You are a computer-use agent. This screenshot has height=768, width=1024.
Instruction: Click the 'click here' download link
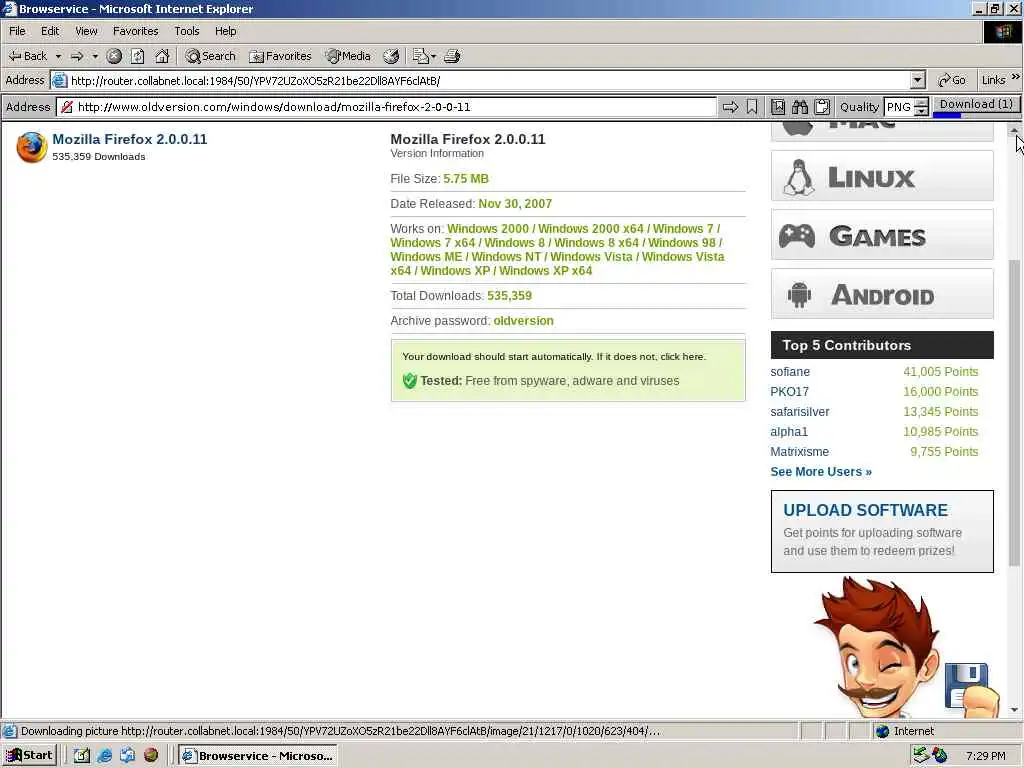(682, 357)
